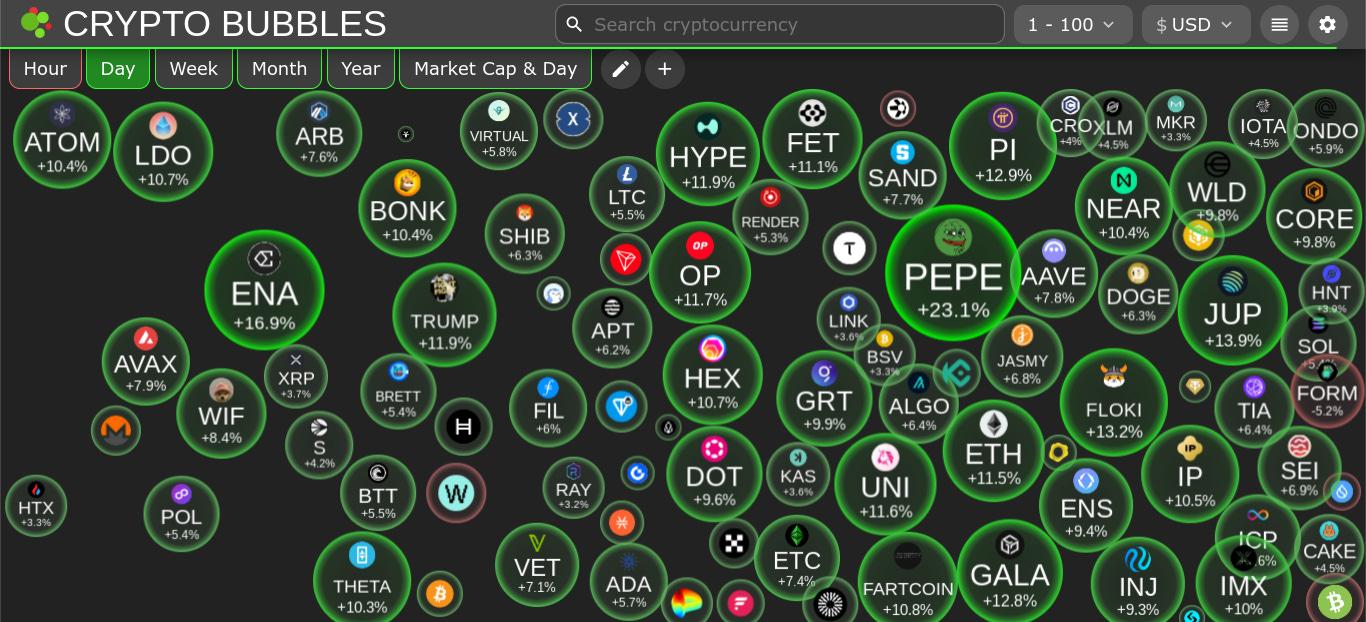
Task: Focus the Search cryptocurrency field
Action: (780, 24)
